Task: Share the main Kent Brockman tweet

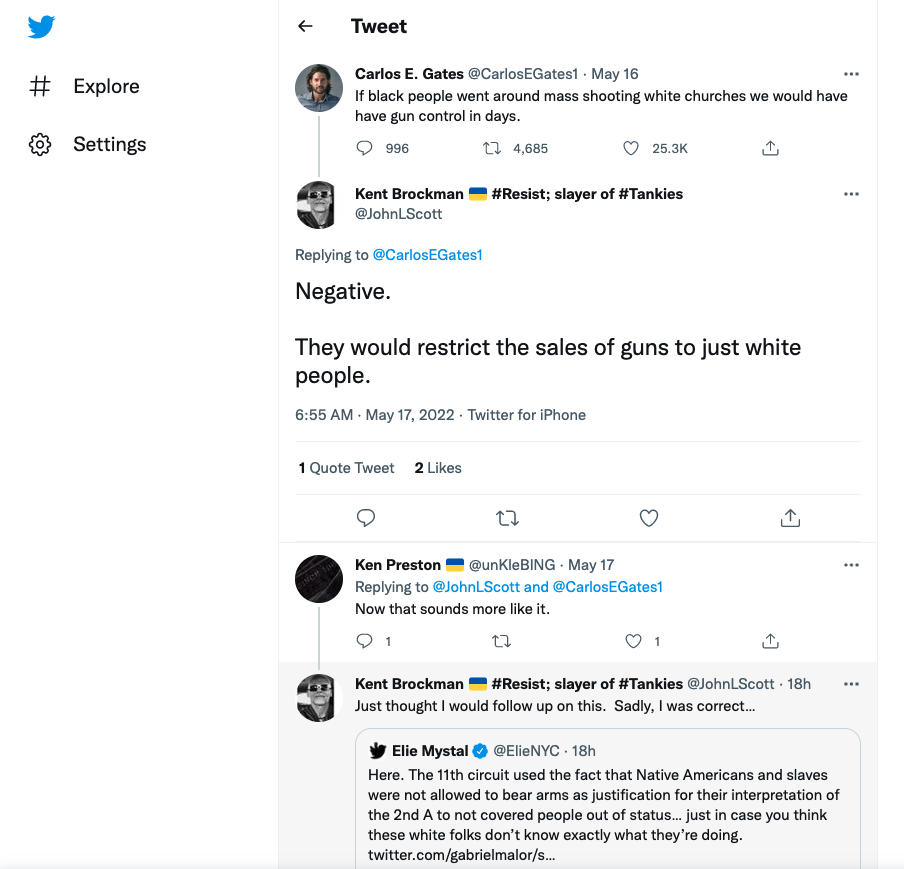Action: (790, 518)
